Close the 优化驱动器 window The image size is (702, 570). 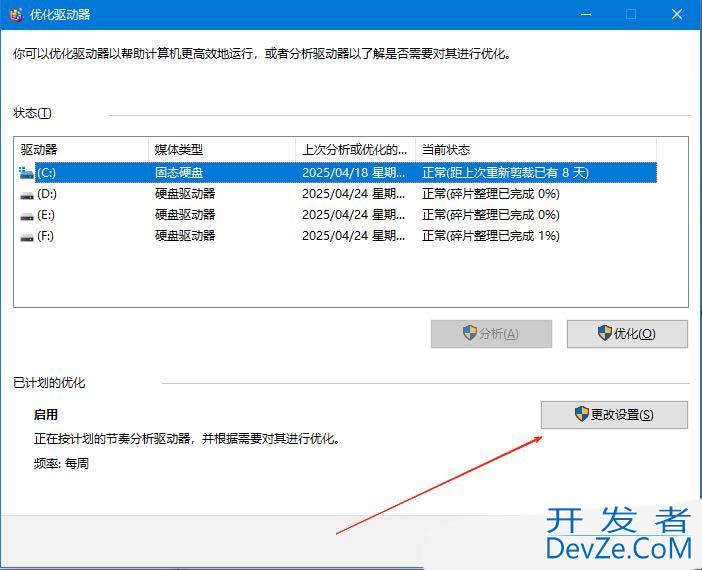677,14
